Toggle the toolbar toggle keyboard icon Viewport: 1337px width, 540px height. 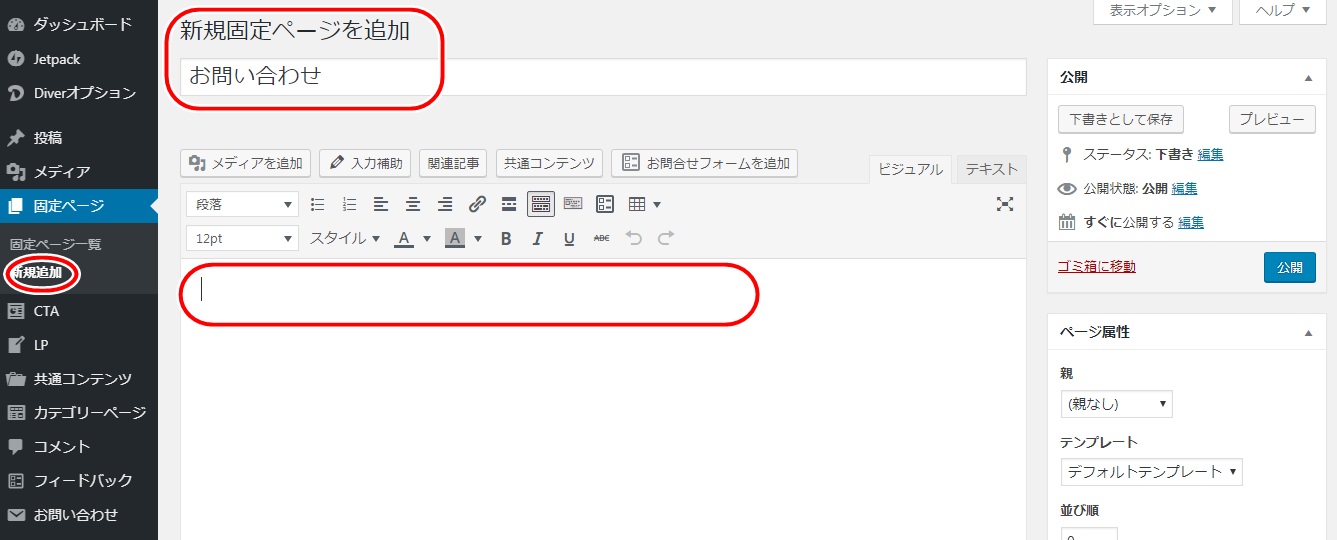[x=541, y=204]
